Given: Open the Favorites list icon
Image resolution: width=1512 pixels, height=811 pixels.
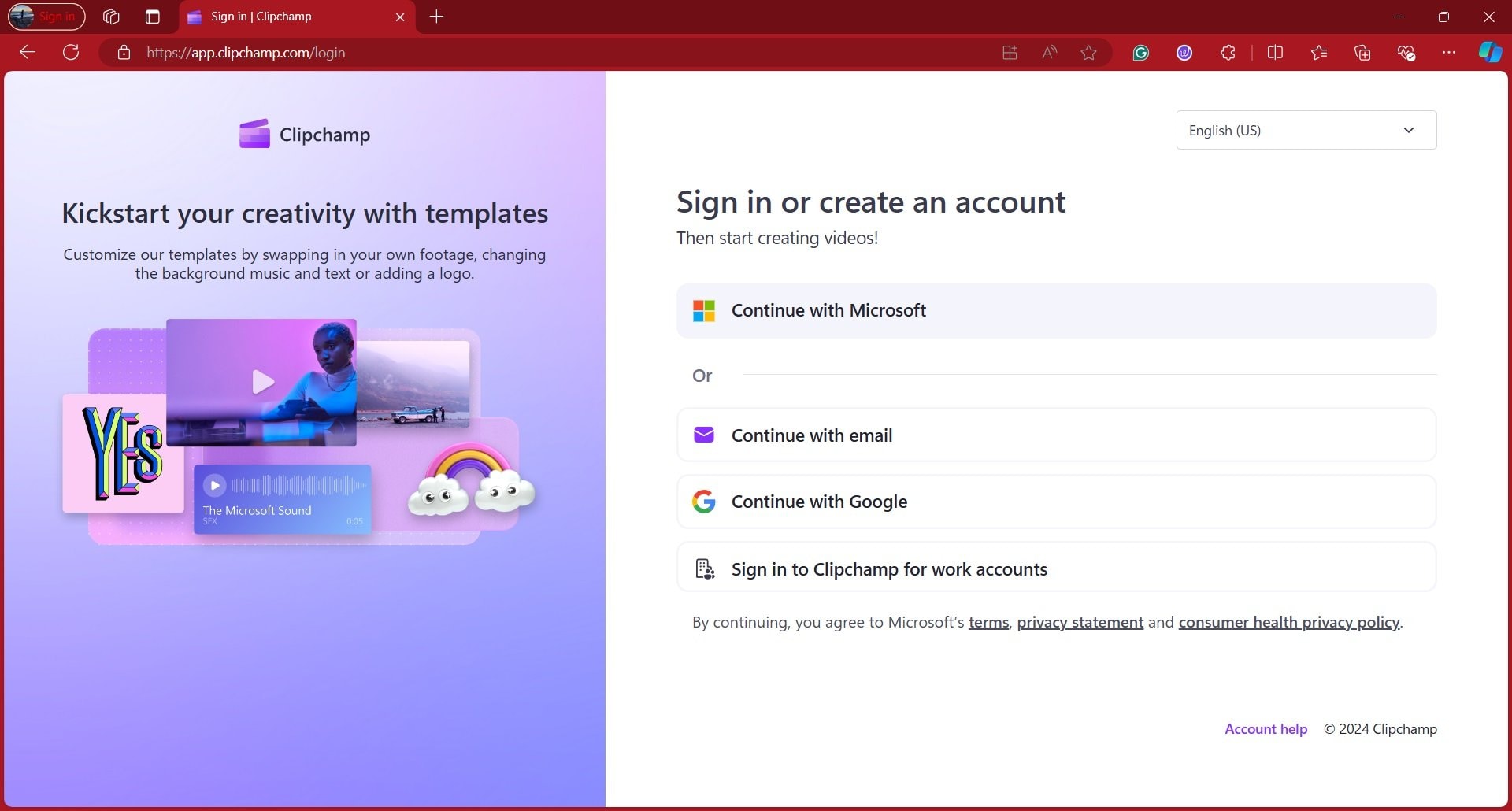Looking at the screenshot, I should [1319, 53].
